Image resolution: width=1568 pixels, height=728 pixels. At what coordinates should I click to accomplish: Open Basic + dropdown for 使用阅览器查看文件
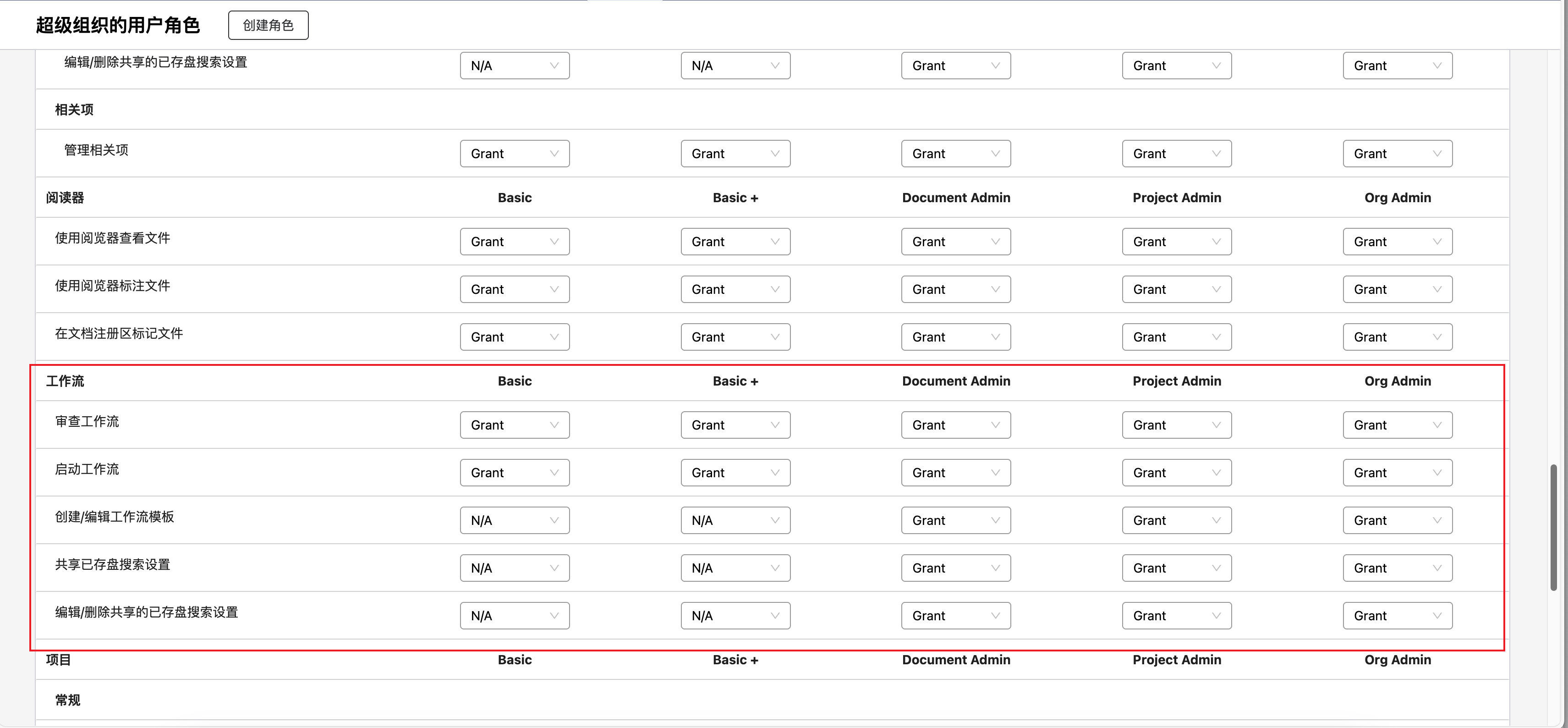735,241
